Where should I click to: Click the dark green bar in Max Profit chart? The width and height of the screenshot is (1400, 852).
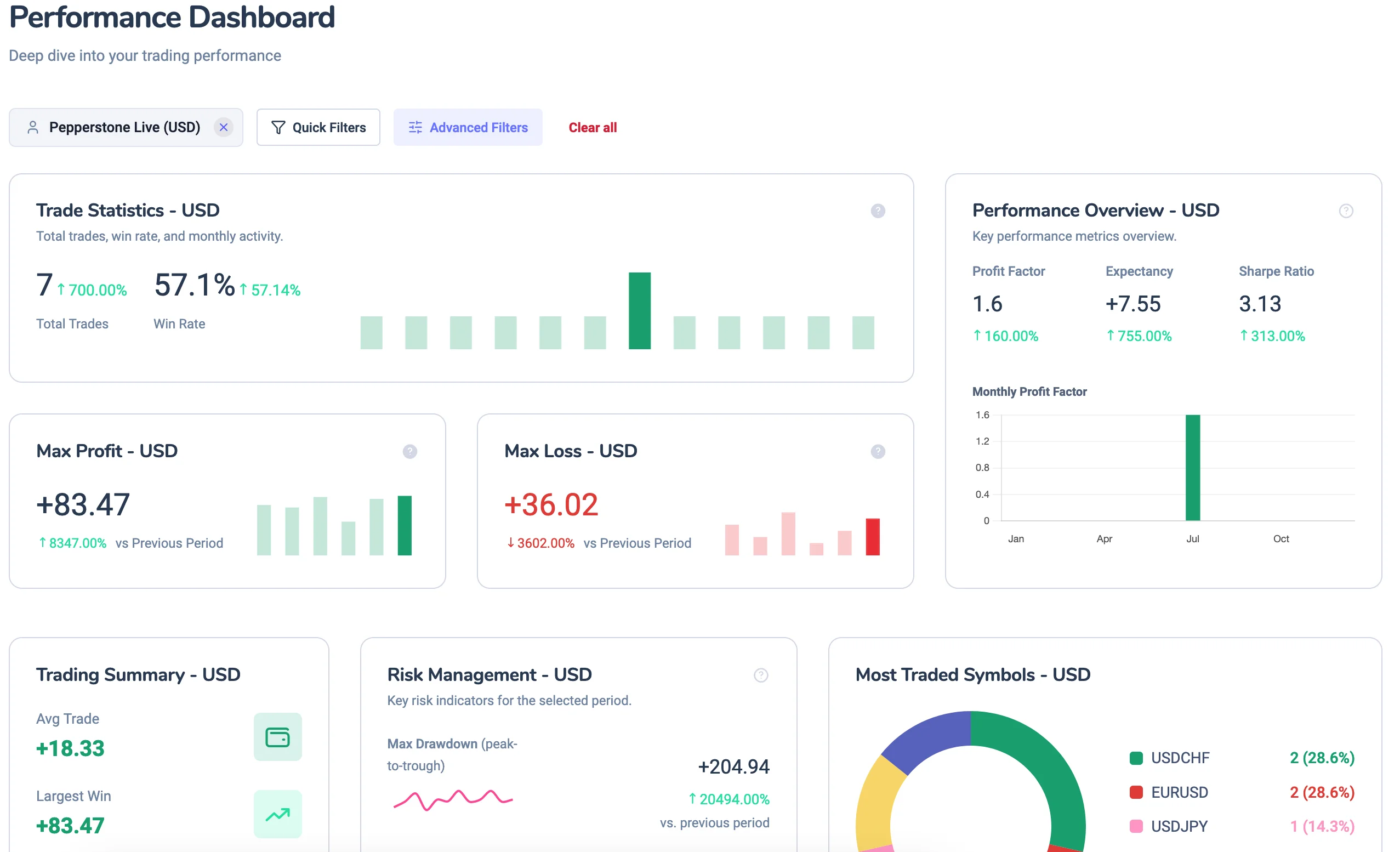[x=406, y=526]
